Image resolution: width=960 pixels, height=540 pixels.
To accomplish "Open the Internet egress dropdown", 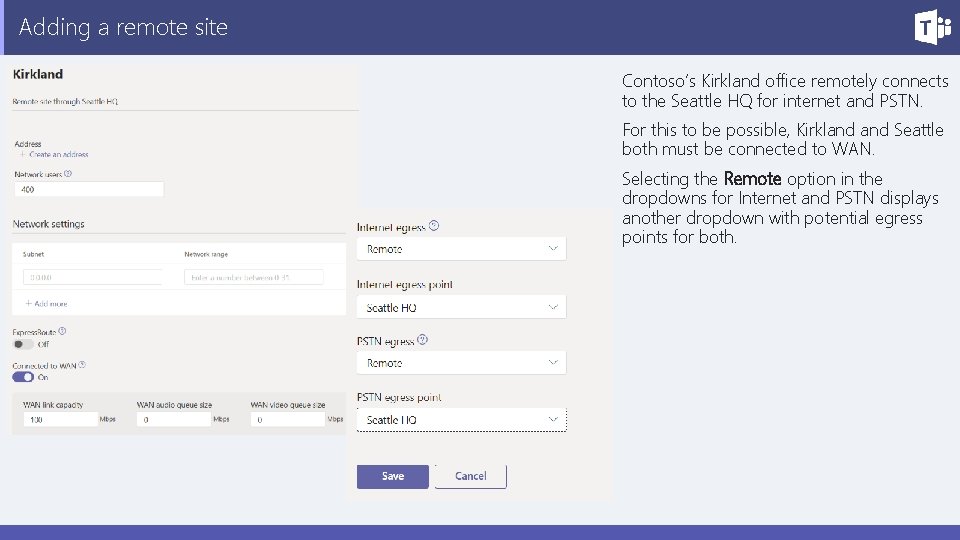I will (461, 248).
